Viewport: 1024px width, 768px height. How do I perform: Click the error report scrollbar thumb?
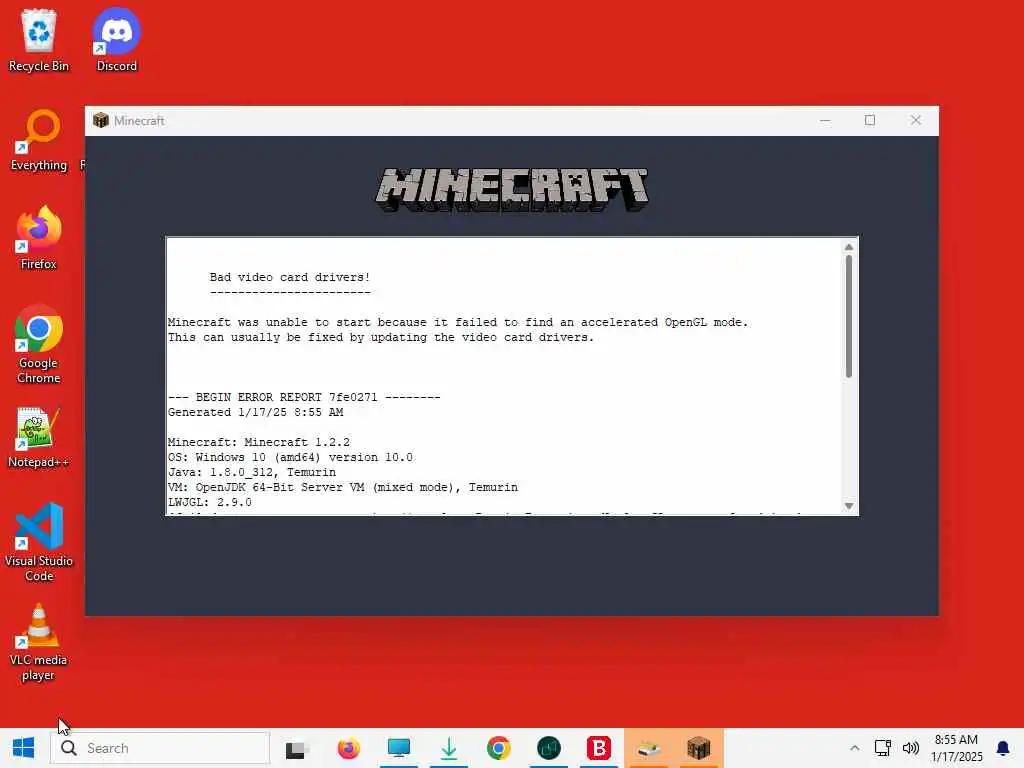(848, 316)
